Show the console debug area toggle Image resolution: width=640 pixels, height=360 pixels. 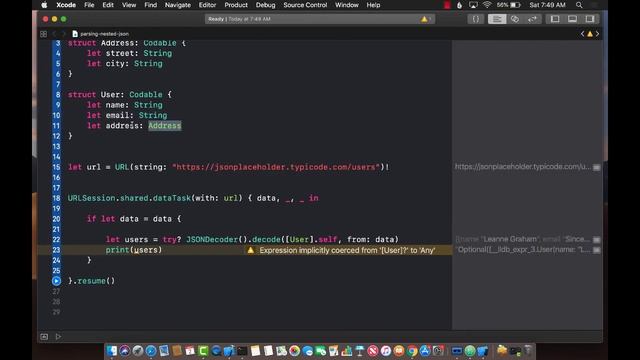[x=44, y=337]
